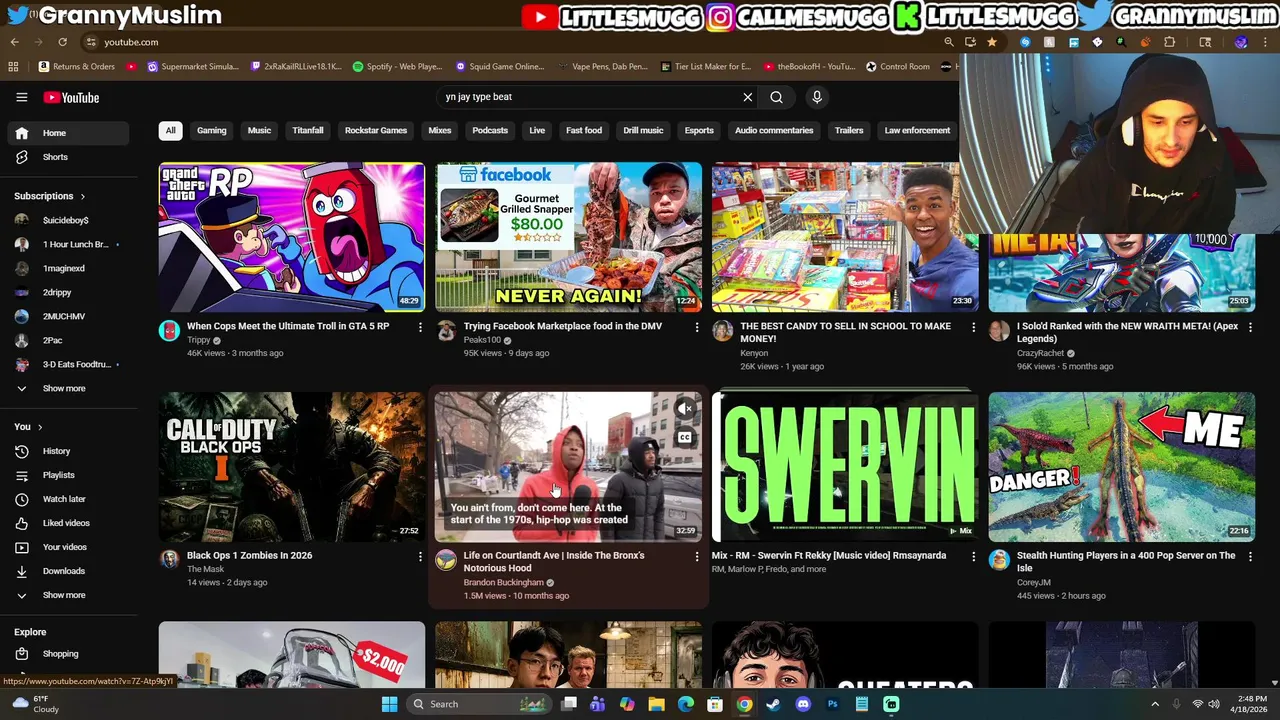The height and width of the screenshot is (720, 1280).
Task: Open options for Swervin mix
Action: [x=973, y=556]
